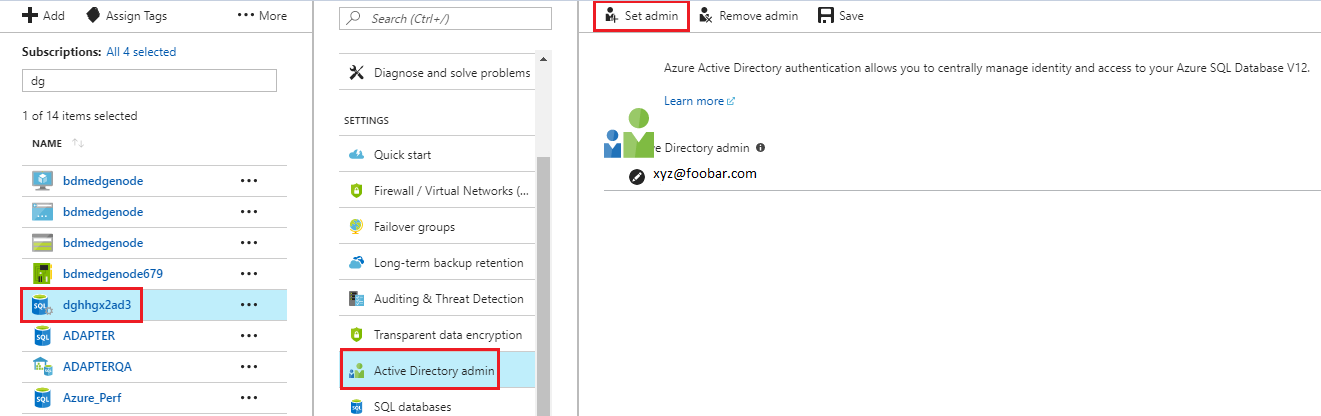
Task: Click the ADAPTER SQL database icon
Action: pyautogui.click(x=42, y=336)
